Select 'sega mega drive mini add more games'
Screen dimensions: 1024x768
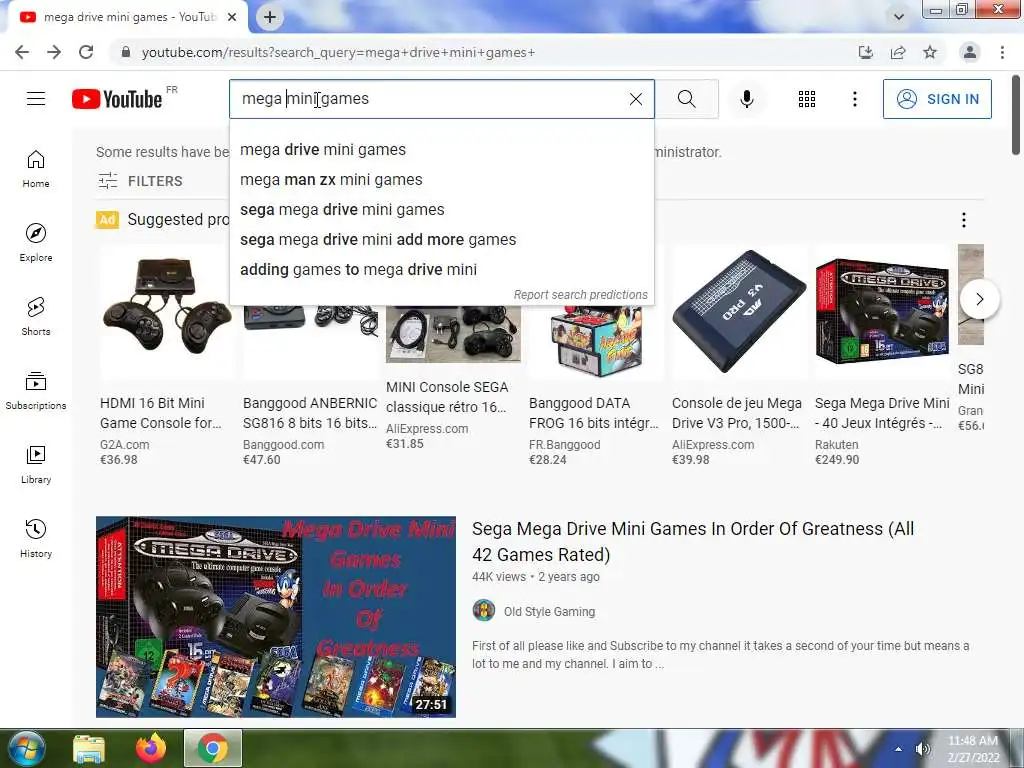441,240
